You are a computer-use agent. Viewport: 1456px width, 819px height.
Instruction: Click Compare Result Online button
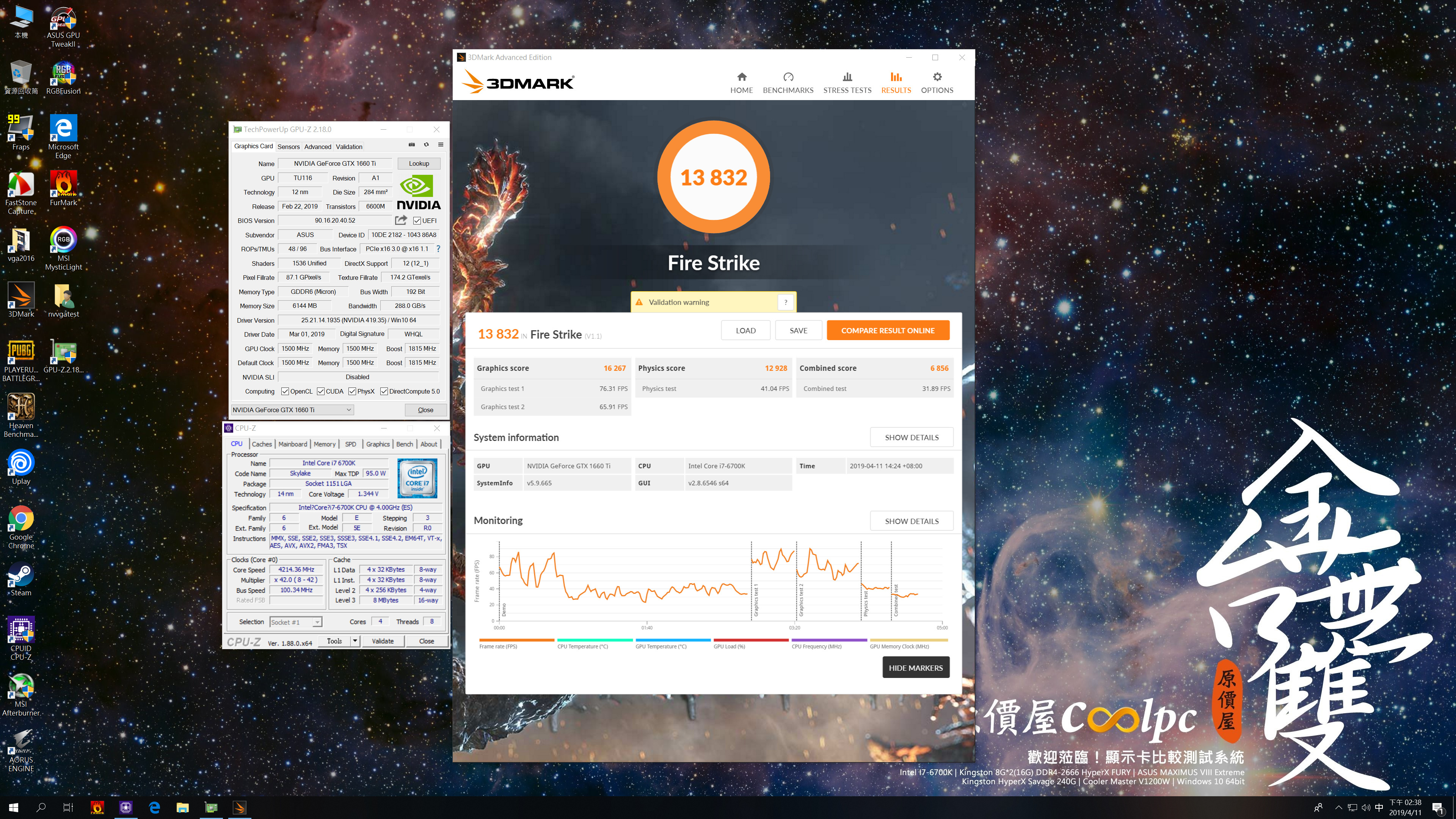[887, 331]
